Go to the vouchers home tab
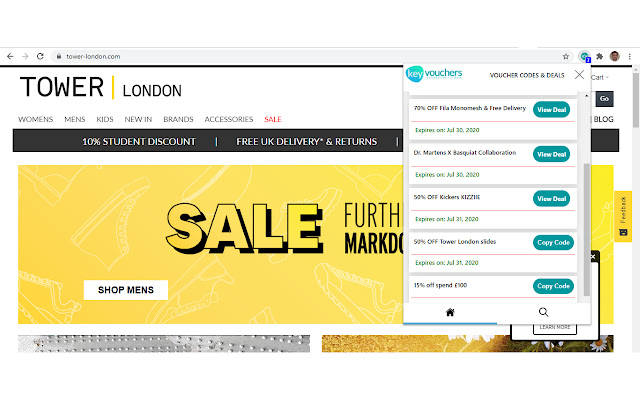Screen dimensions: 640x400 (450, 312)
